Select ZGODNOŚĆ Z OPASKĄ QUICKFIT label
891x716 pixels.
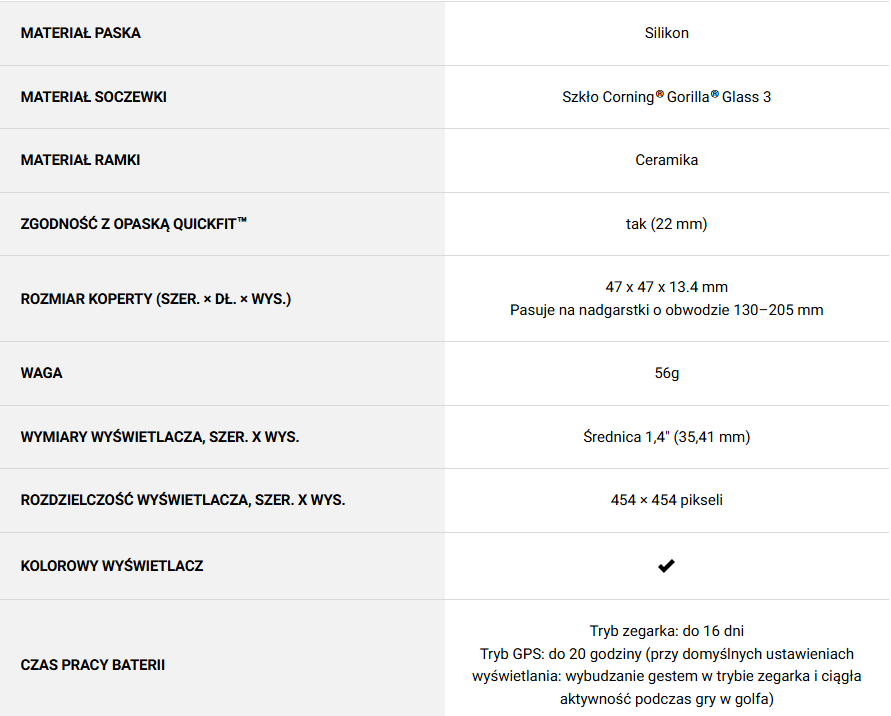point(134,224)
